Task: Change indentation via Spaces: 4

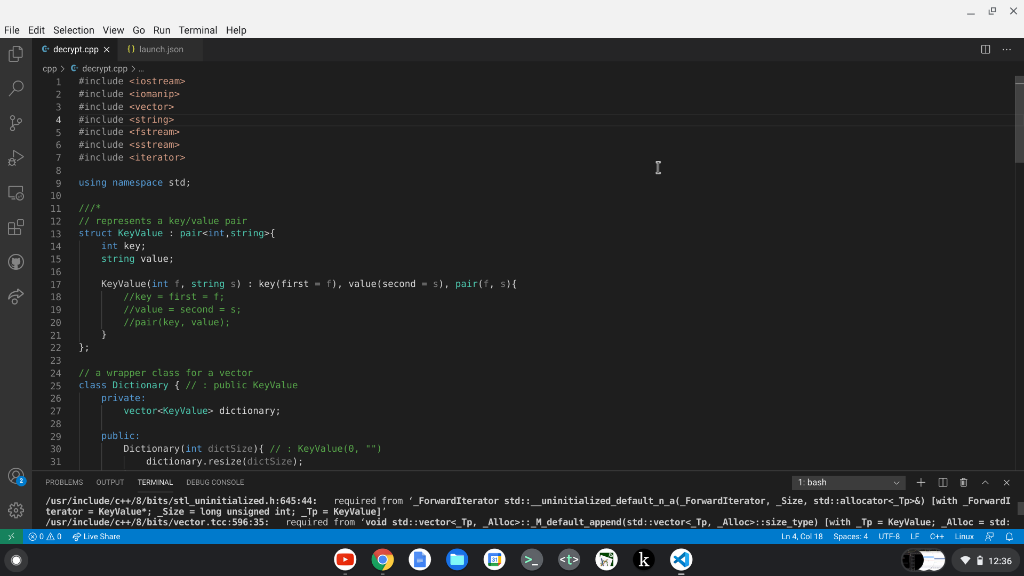Action: 850,537
